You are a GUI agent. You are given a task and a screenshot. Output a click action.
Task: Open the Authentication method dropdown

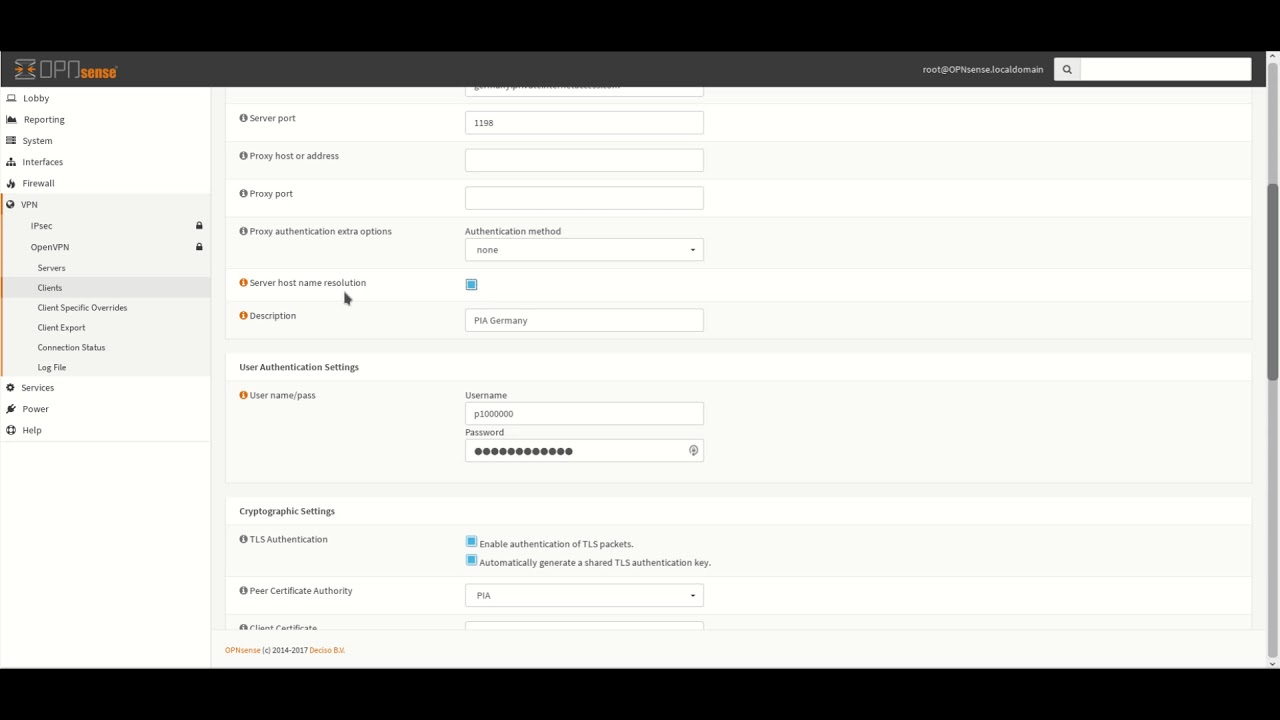(584, 250)
